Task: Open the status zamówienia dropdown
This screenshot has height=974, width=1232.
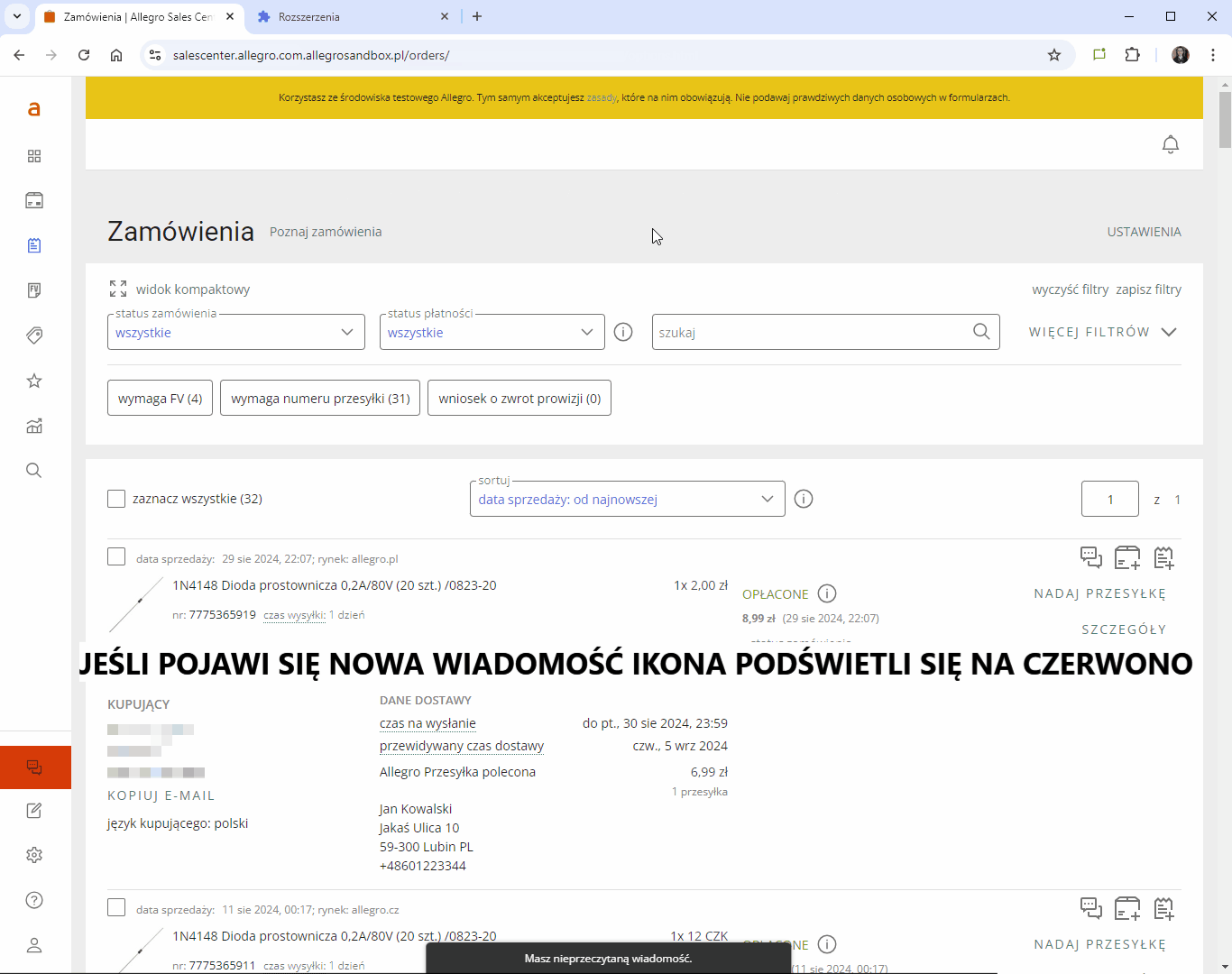Action: [235, 332]
